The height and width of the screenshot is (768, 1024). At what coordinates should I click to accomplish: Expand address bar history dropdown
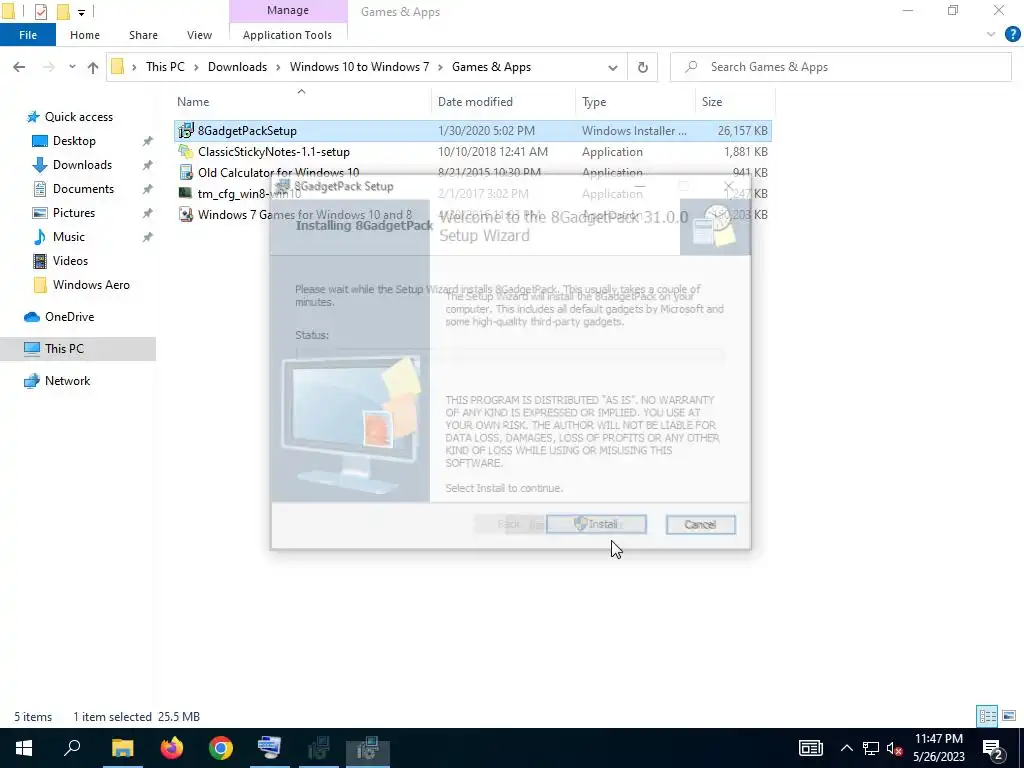pos(613,67)
